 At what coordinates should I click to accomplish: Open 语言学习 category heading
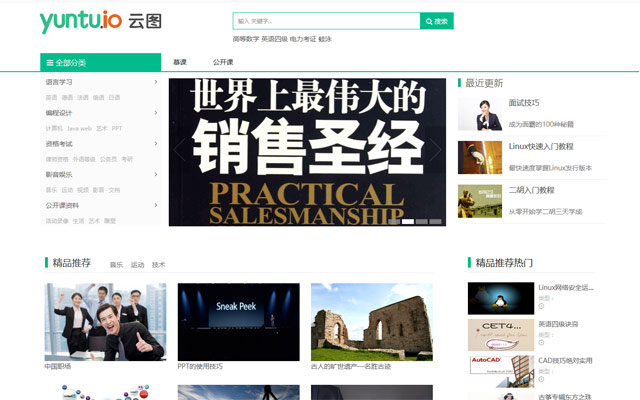pos(59,82)
